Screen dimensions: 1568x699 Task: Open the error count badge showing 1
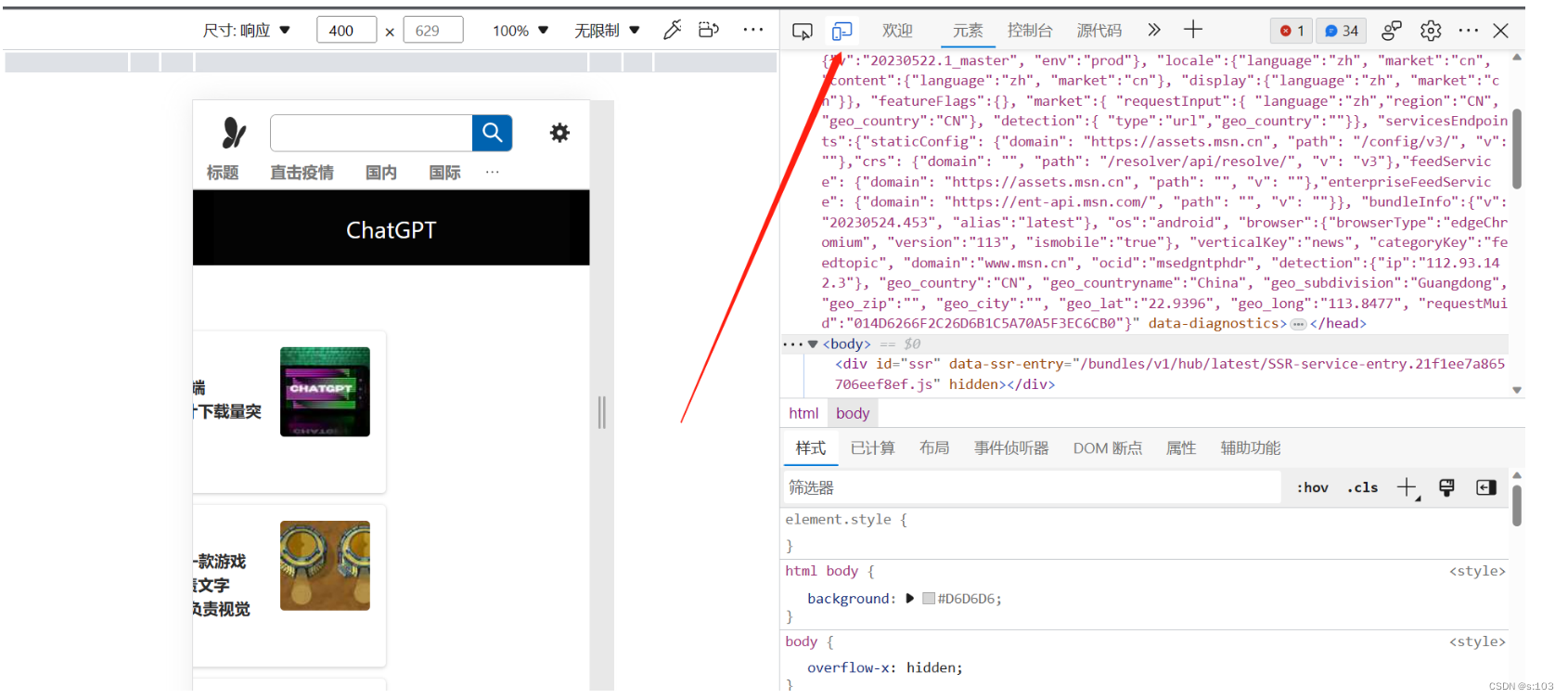[1292, 31]
